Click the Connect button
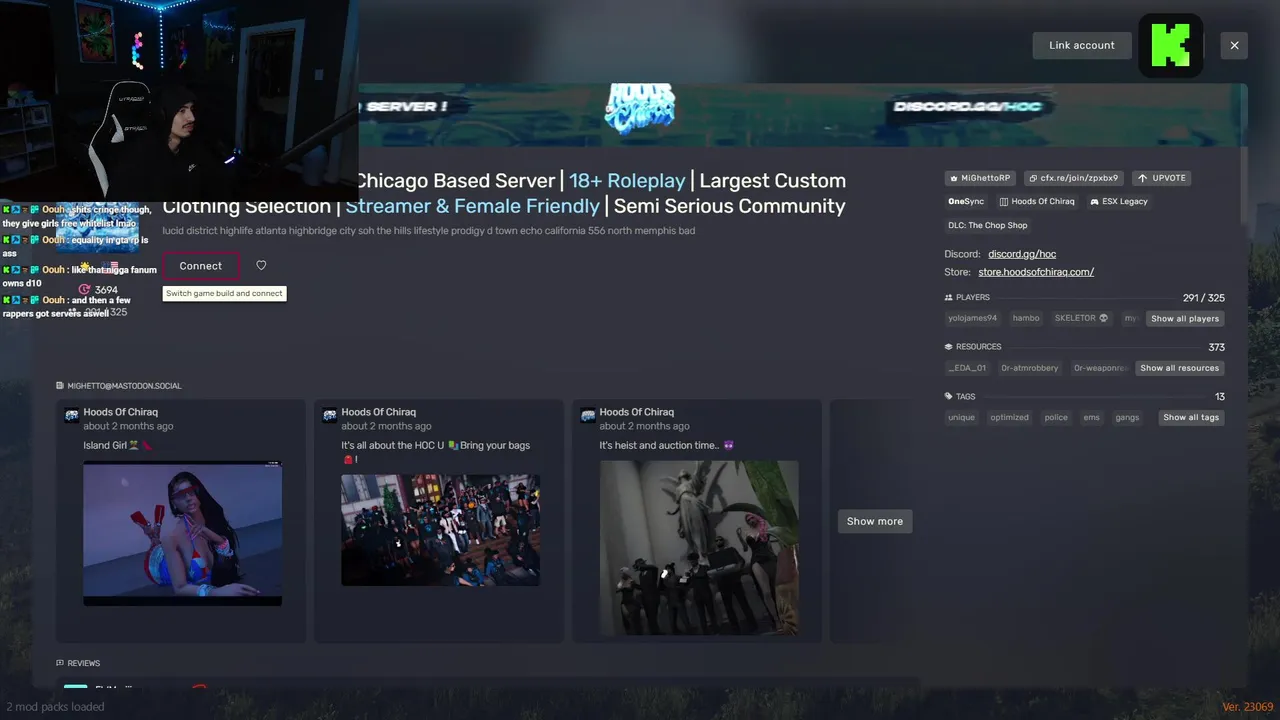The height and width of the screenshot is (720, 1280). coord(201,266)
